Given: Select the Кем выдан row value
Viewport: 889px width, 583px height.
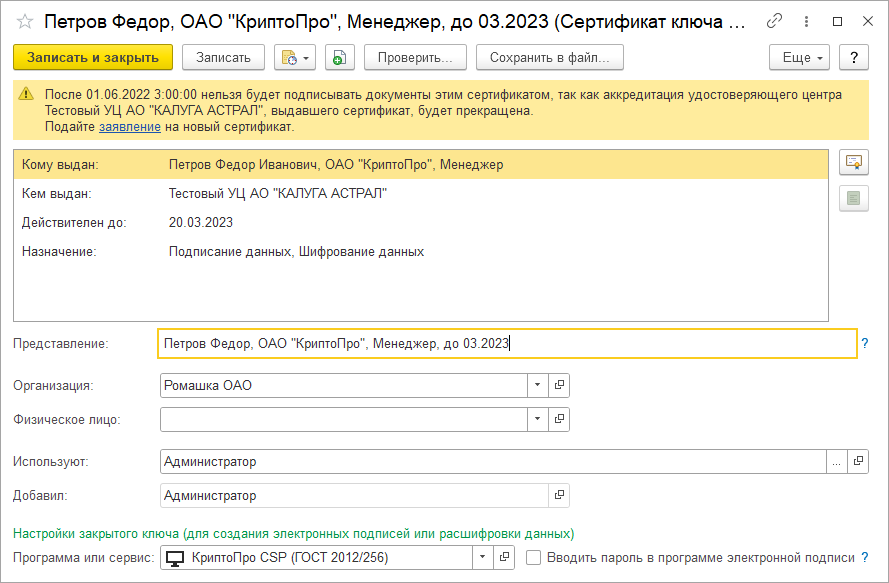Looking at the screenshot, I should click(278, 193).
